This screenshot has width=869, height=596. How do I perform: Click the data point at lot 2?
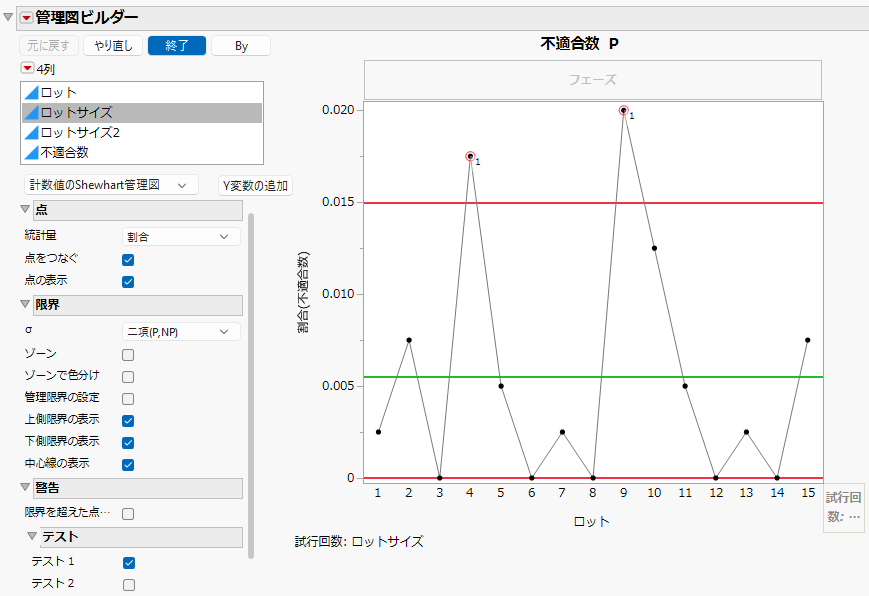point(409,340)
